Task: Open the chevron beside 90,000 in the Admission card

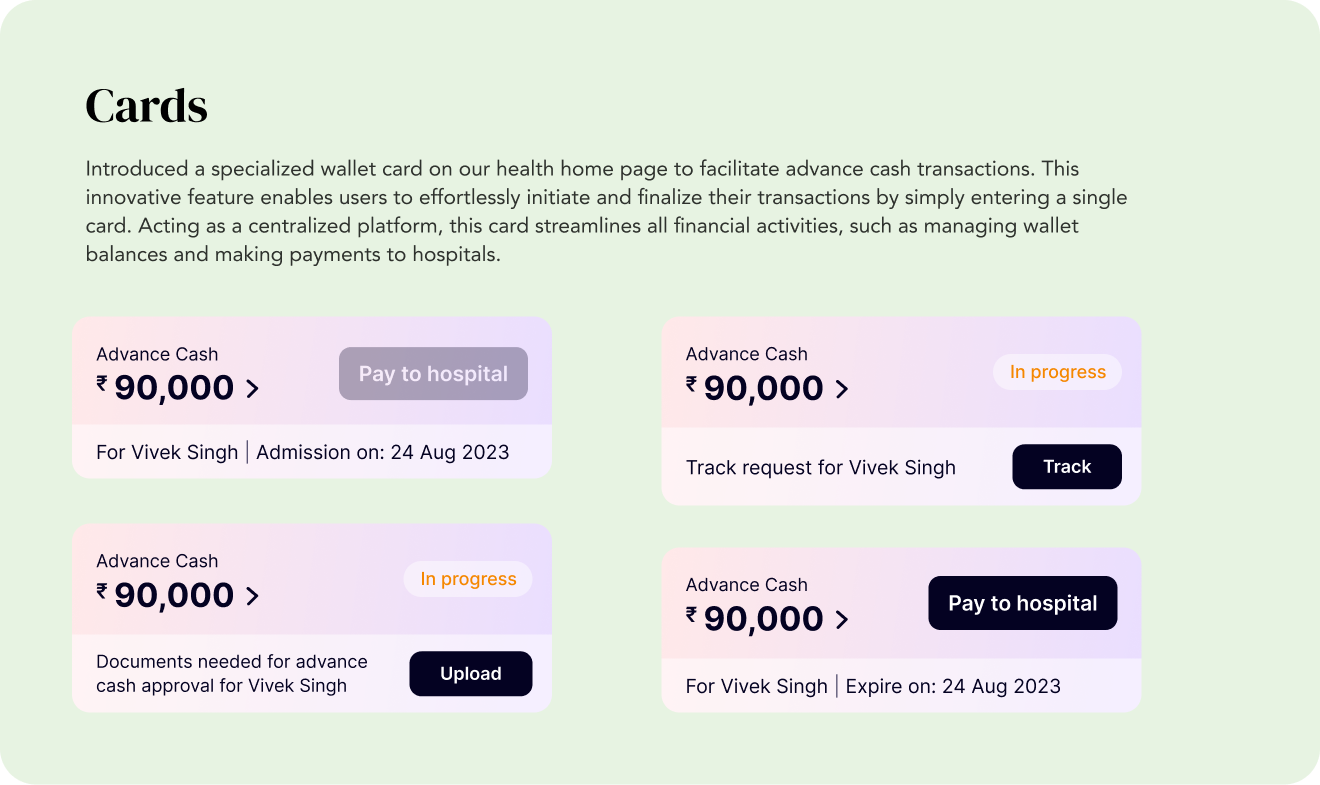Action: pos(252,389)
